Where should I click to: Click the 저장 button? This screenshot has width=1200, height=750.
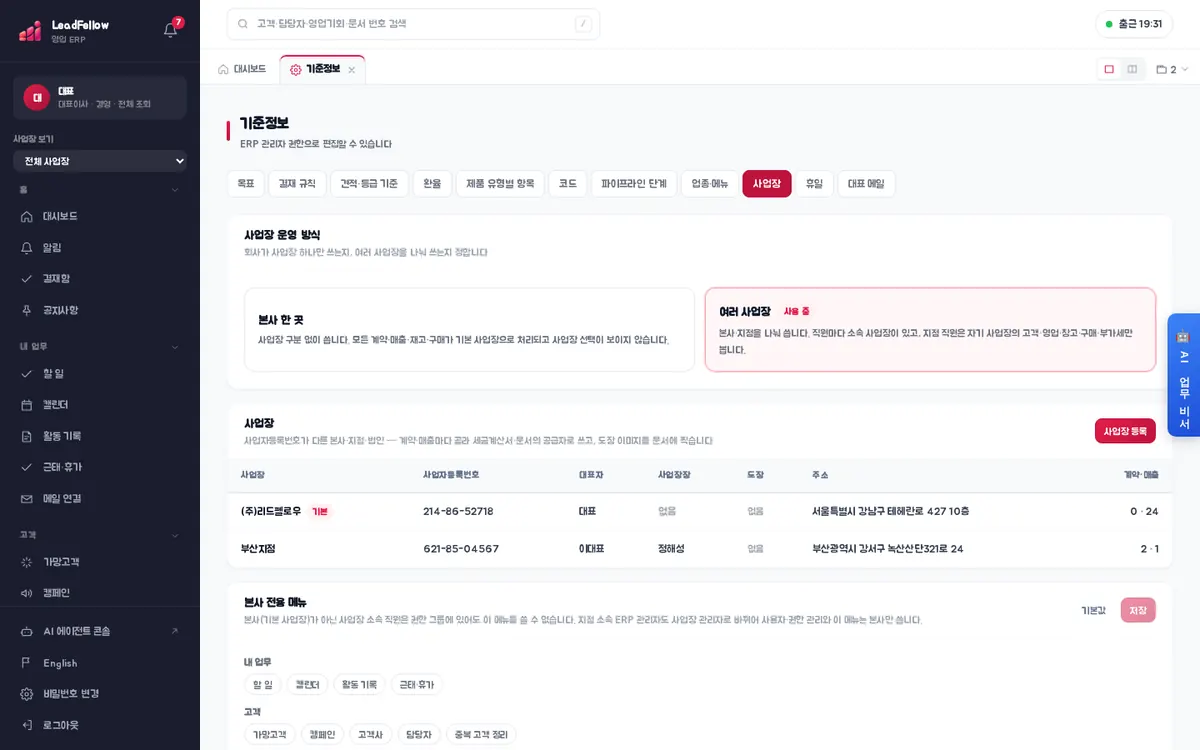(1138, 610)
